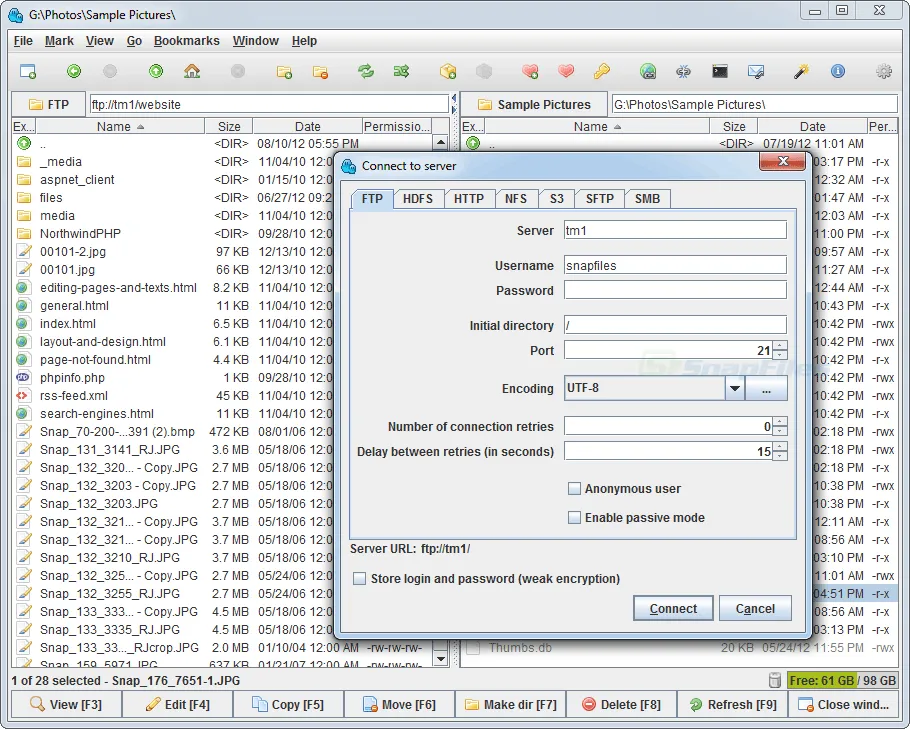910x729 pixels.
Task: Click the Connect button
Action: pos(673,608)
